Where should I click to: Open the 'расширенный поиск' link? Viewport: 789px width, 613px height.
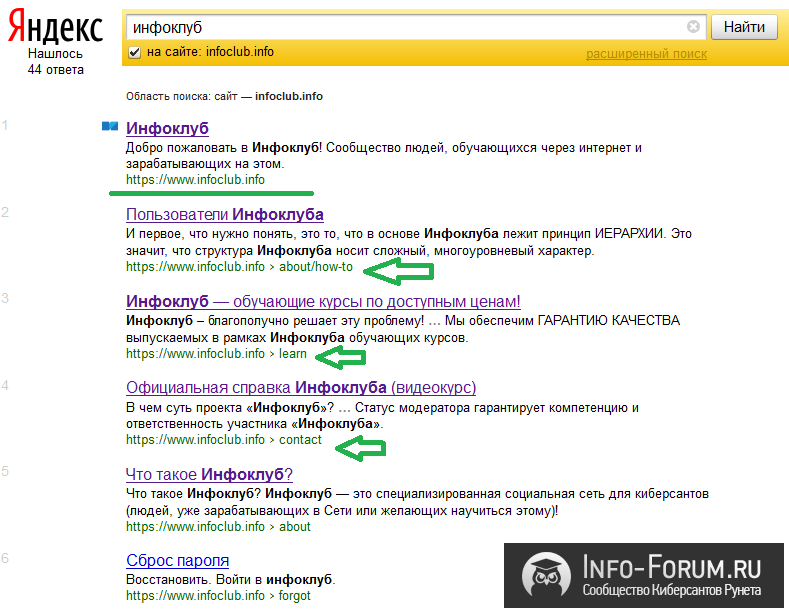click(x=646, y=54)
